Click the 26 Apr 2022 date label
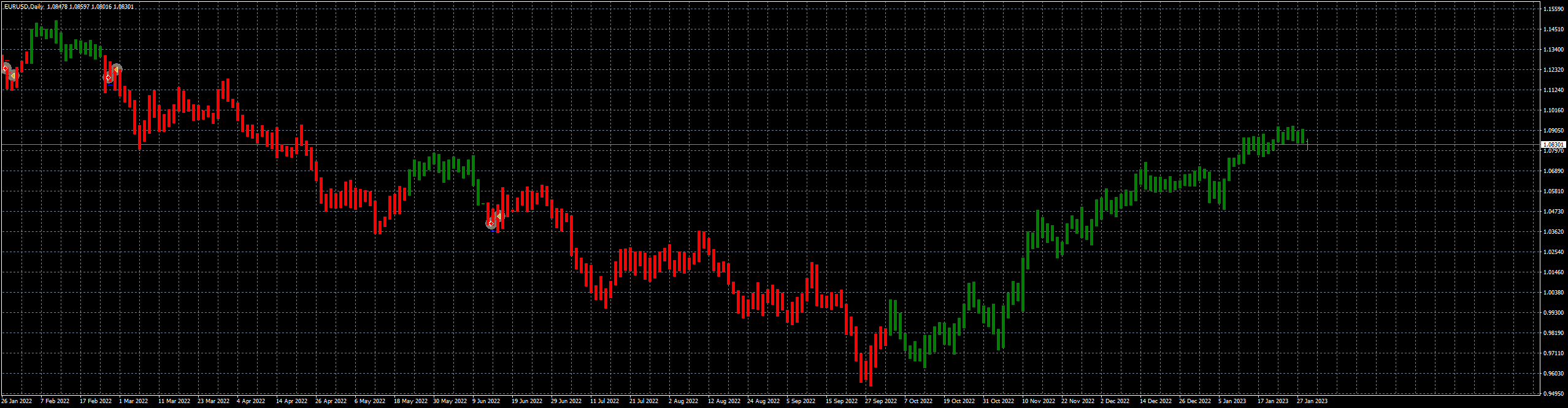Image resolution: width=1568 pixels, height=408 pixels. (331, 401)
